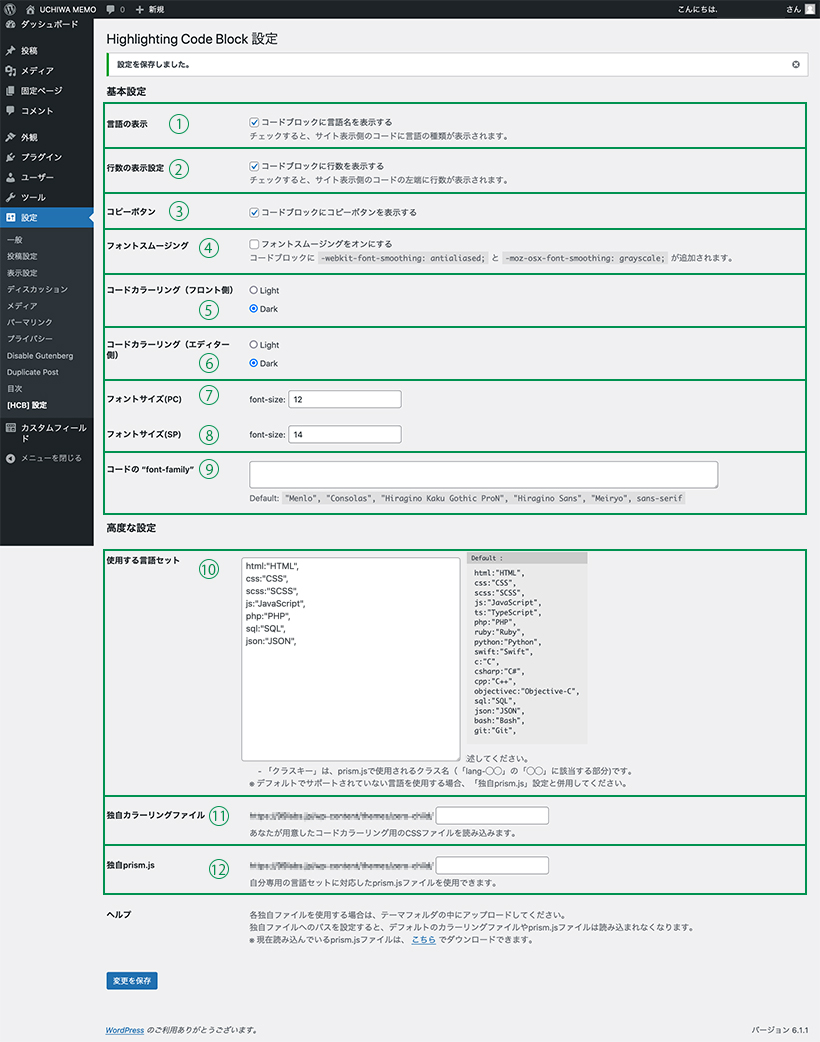Click the こちら download link
The height and width of the screenshot is (1042, 820).
tap(423, 941)
